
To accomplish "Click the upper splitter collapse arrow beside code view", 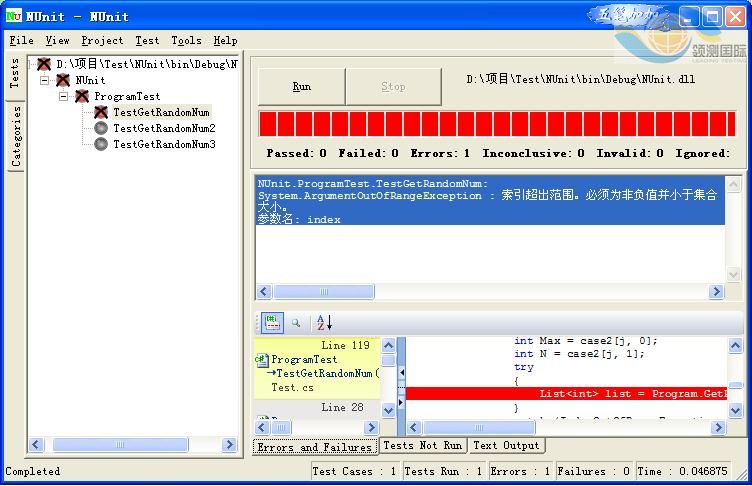I will tap(402, 372).
